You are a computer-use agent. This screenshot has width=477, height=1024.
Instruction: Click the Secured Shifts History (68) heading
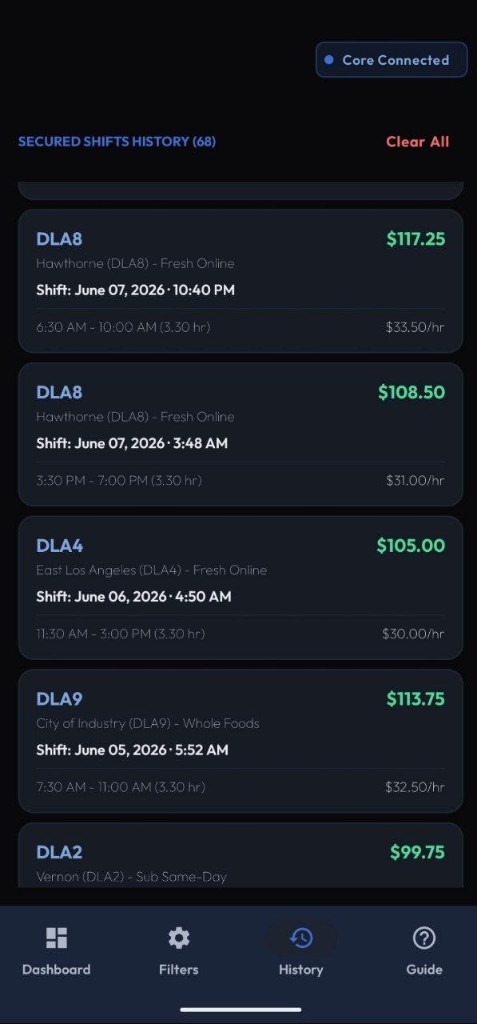click(x=117, y=142)
